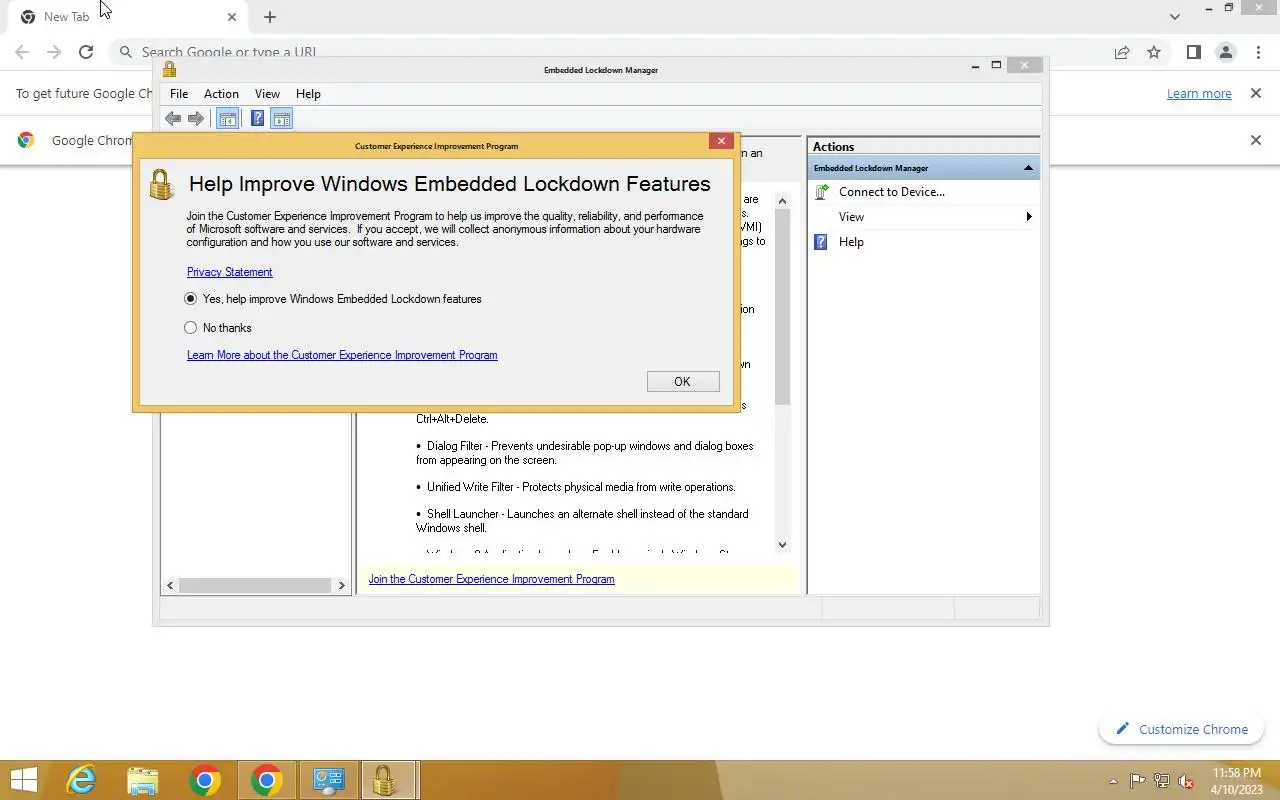Toggle the Show/Hide Console Tree toolbar icon
Viewport: 1280px width, 800px height.
(228, 118)
